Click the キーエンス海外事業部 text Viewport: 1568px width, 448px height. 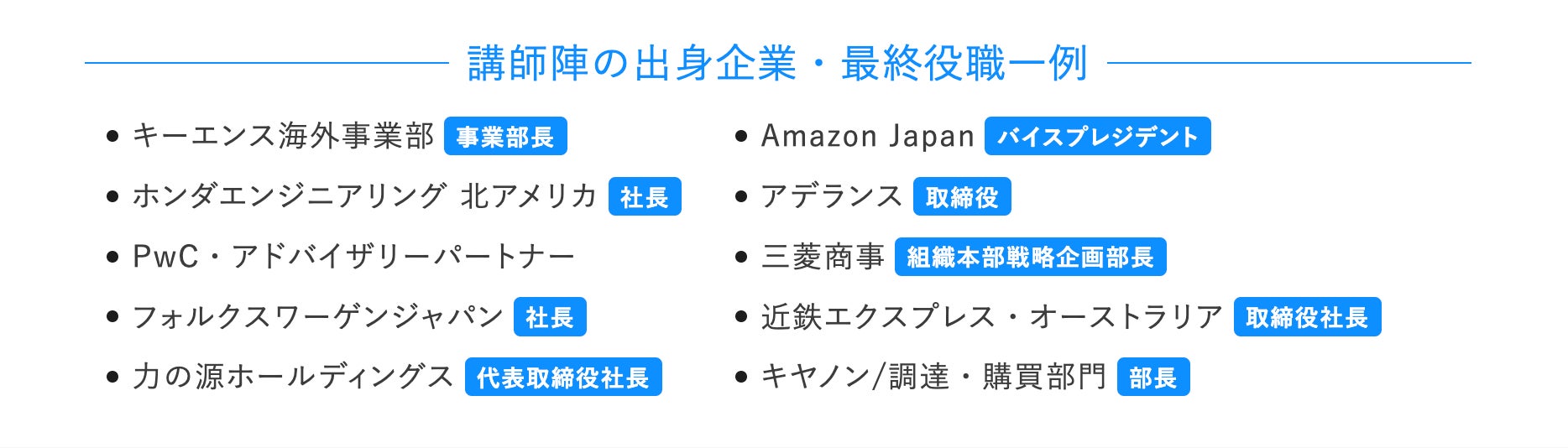point(283,136)
